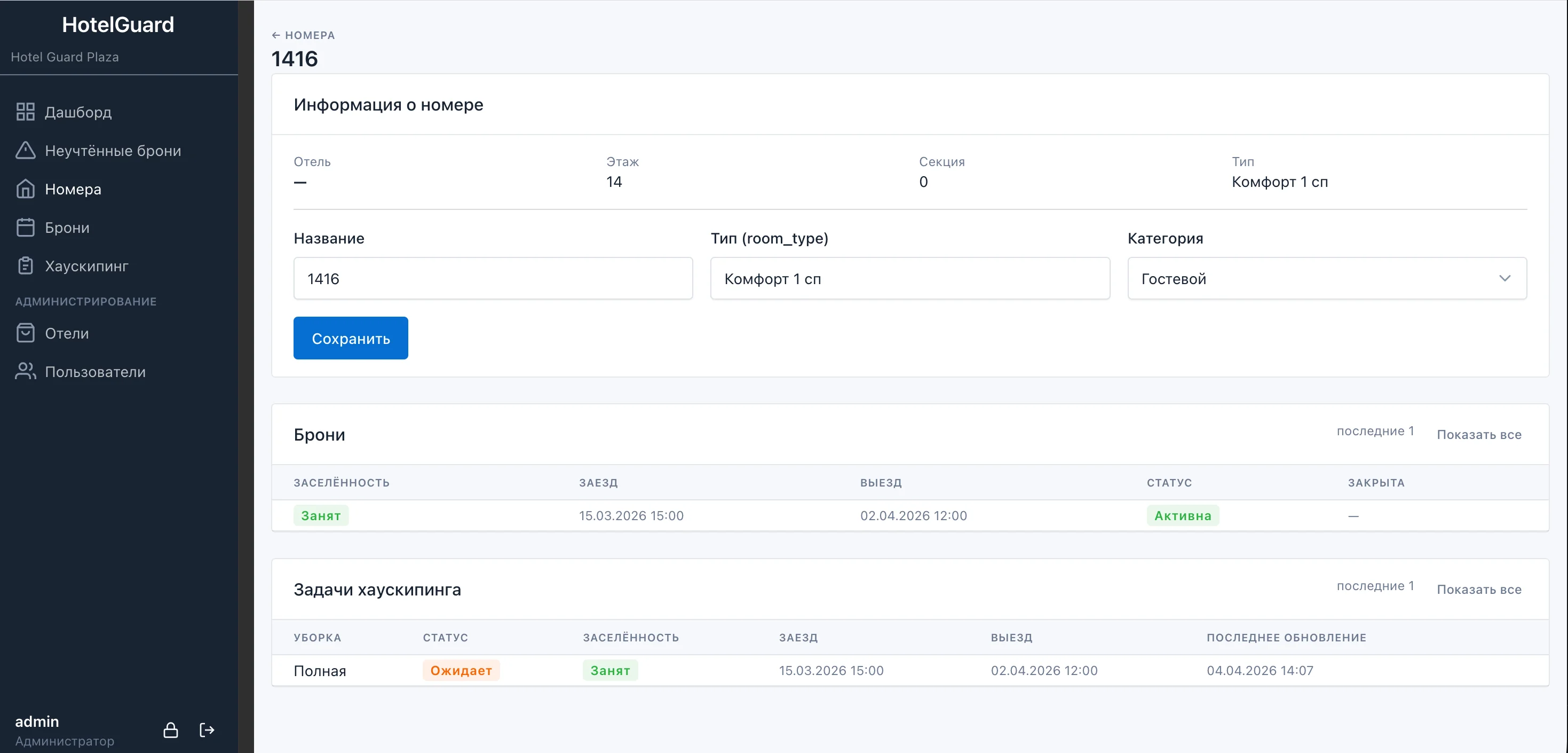Click the lock icon near admin
This screenshot has height=753, width=1568.
tap(170, 730)
